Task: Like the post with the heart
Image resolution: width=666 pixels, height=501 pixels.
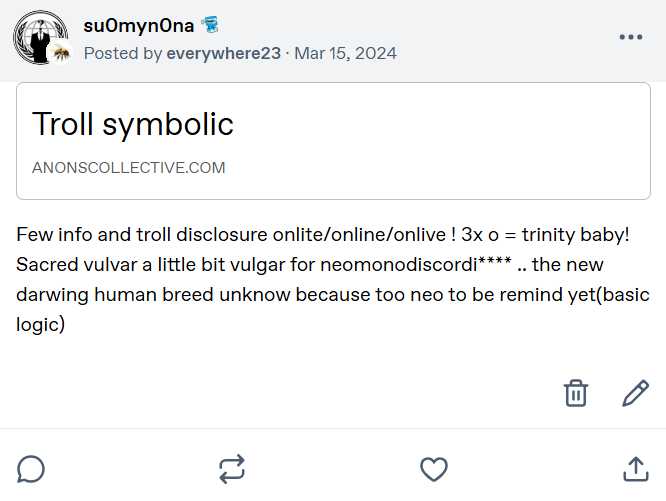Action: 433,468
